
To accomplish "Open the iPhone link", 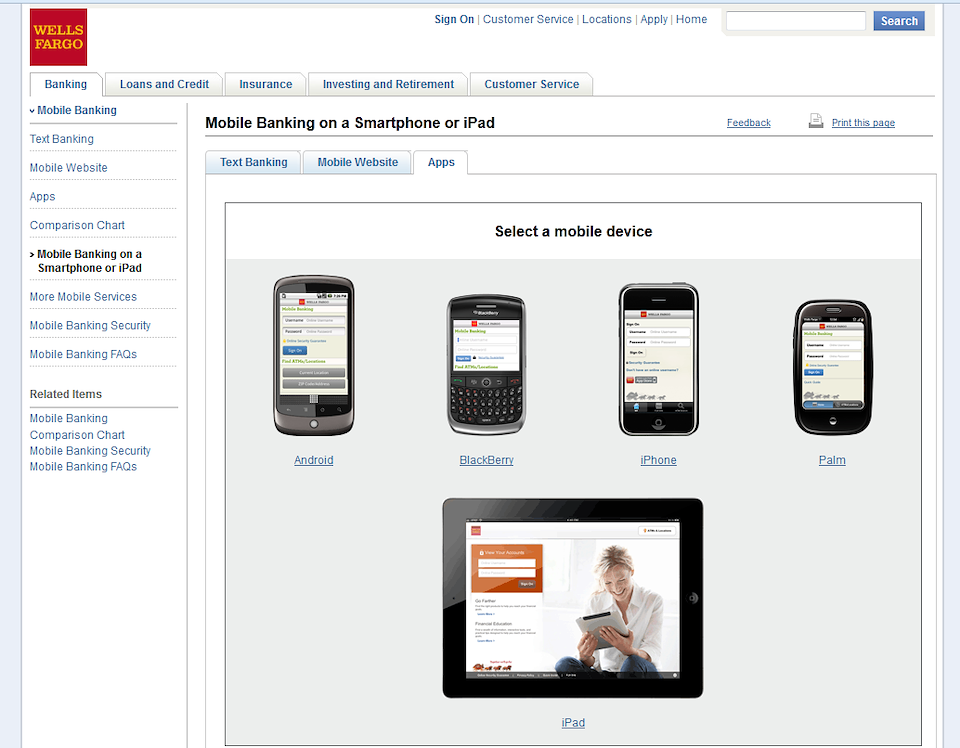I will 658,460.
